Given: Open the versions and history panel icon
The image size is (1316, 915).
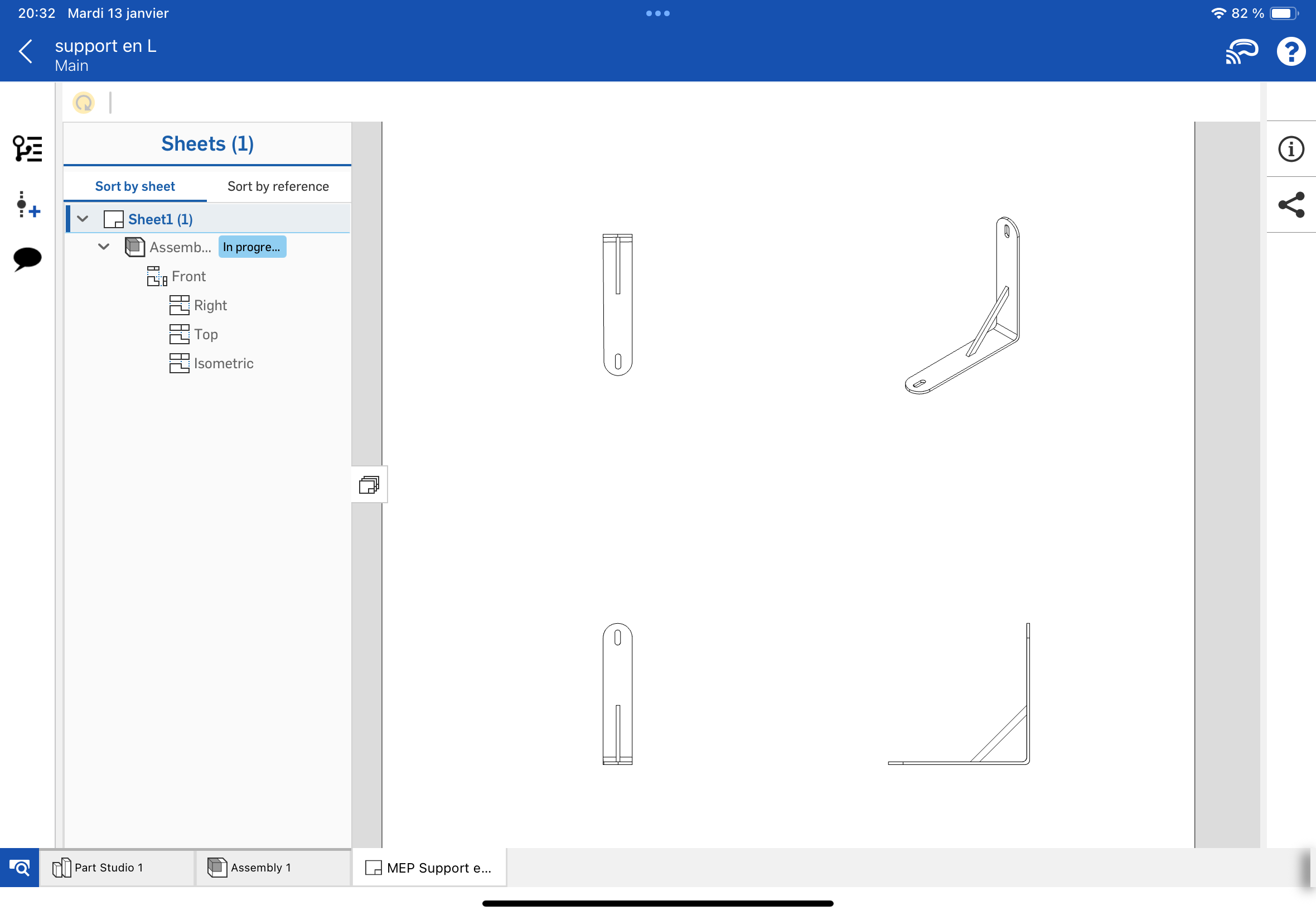Looking at the screenshot, I should coord(27,148).
